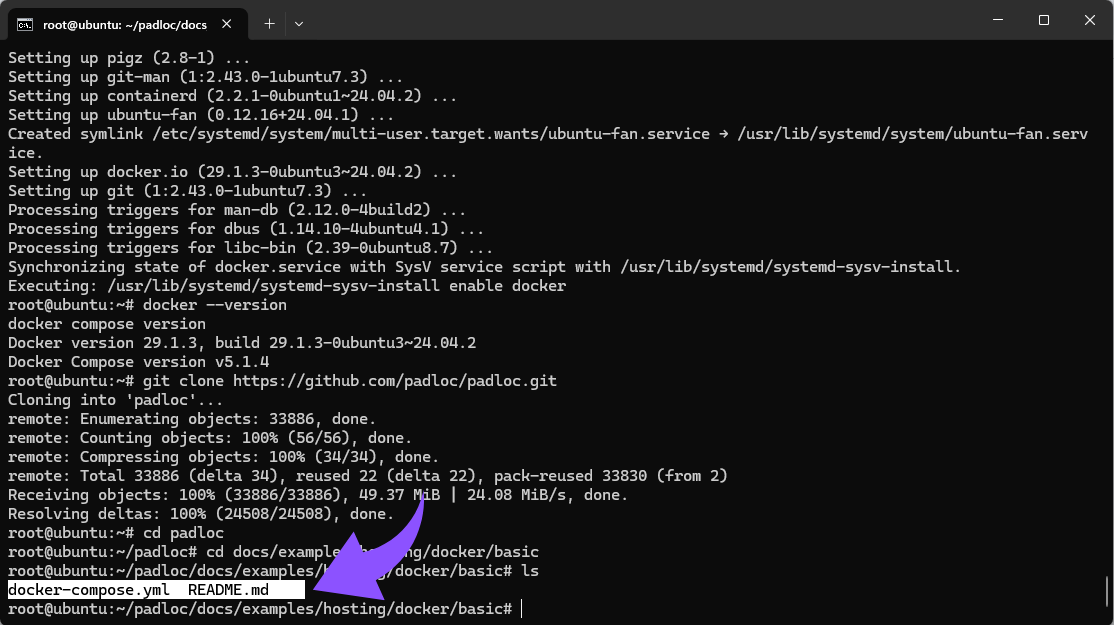The height and width of the screenshot is (625, 1114).
Task: Maximize the terminal window
Action: (1044, 20)
